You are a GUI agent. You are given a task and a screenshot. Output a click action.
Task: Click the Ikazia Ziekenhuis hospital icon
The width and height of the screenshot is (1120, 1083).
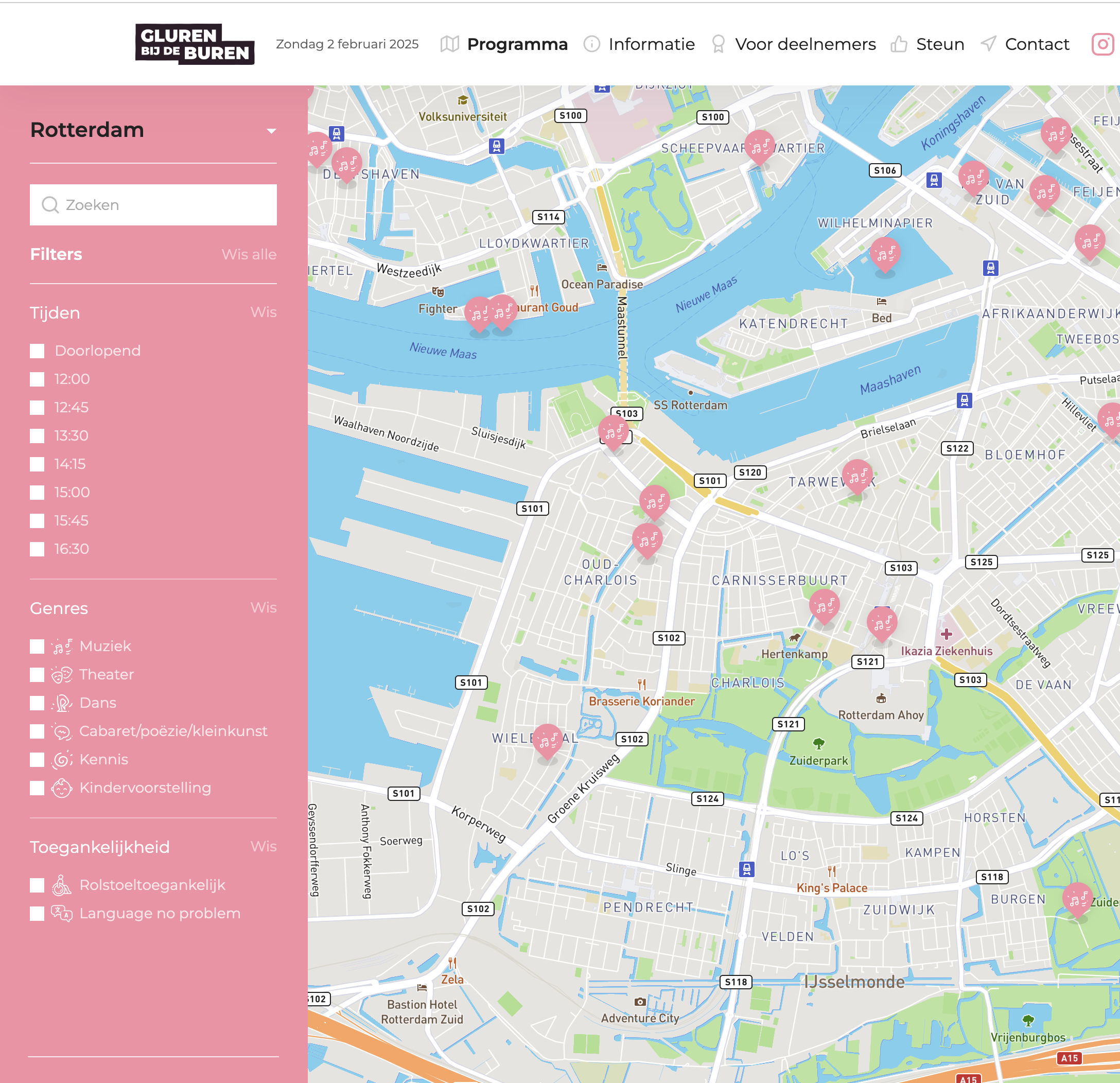coord(946,634)
